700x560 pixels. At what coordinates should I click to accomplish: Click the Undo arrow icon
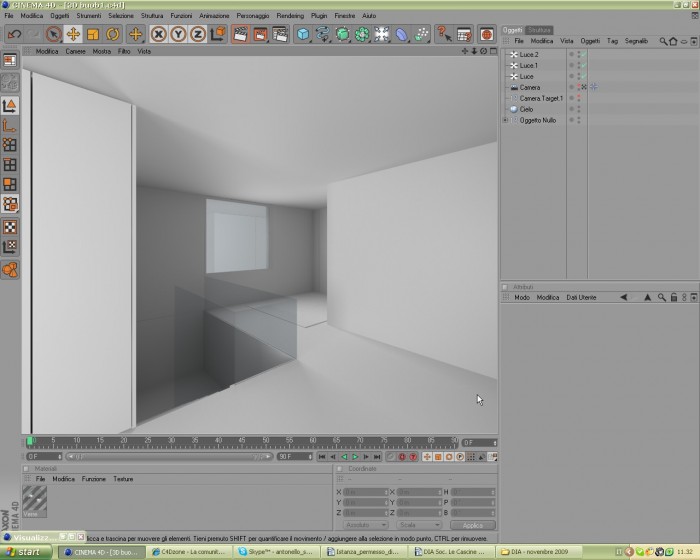pyautogui.click(x=15, y=34)
